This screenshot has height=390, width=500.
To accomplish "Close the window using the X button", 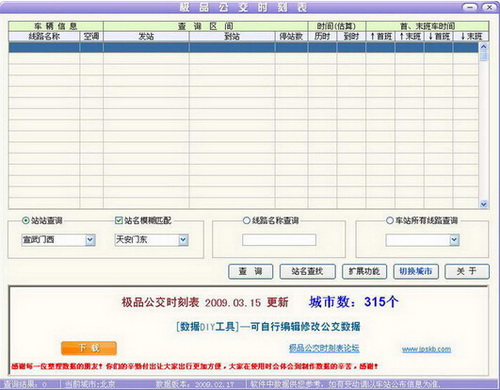I will pos(489,7).
